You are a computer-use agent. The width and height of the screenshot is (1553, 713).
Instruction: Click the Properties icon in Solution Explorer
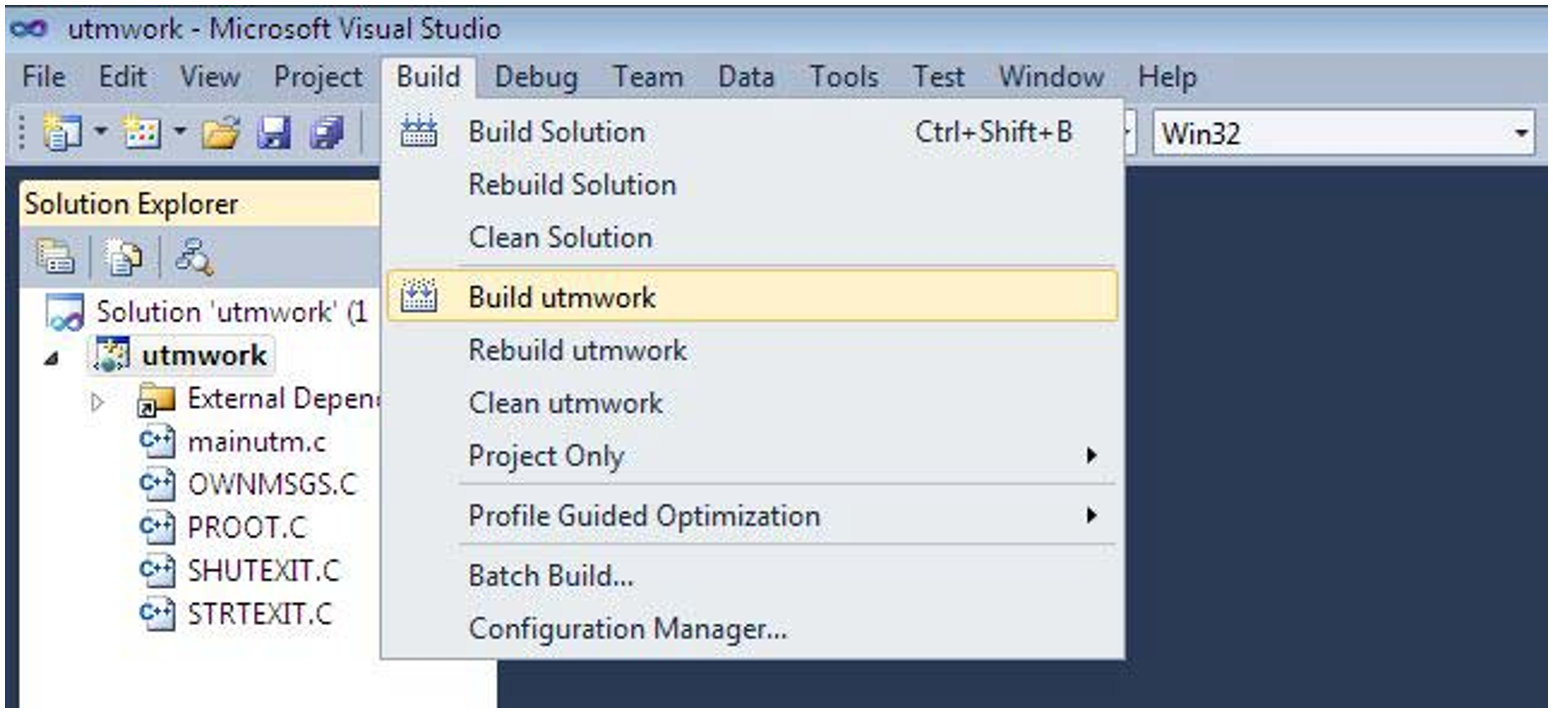coord(54,258)
